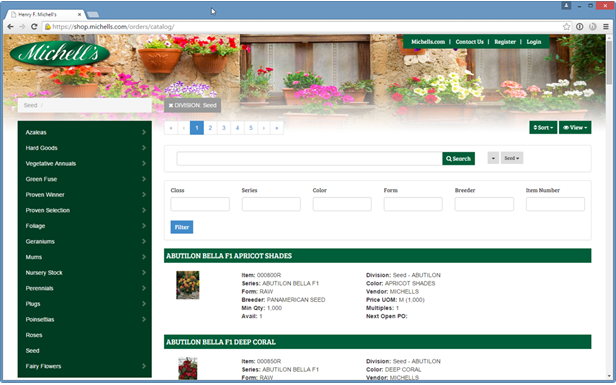616x385 pixels.
Task: Click the Search button
Action: coord(458,159)
